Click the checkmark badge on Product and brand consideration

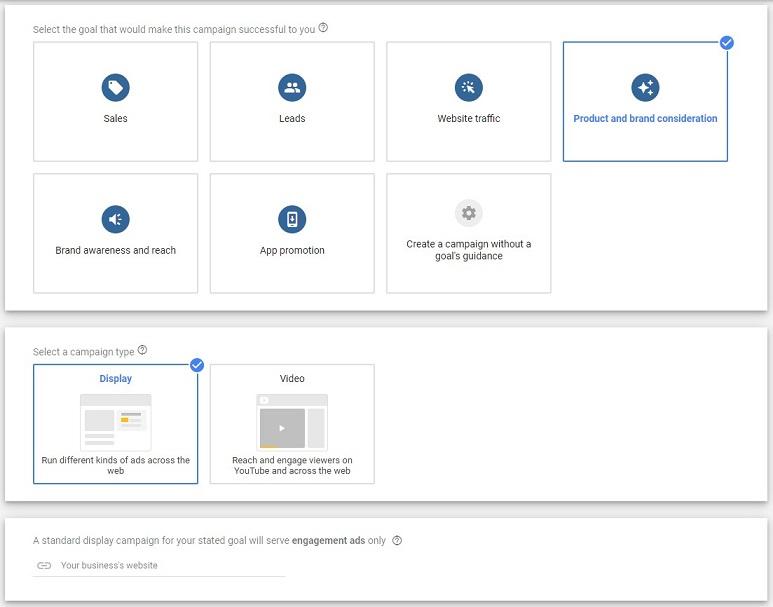727,43
